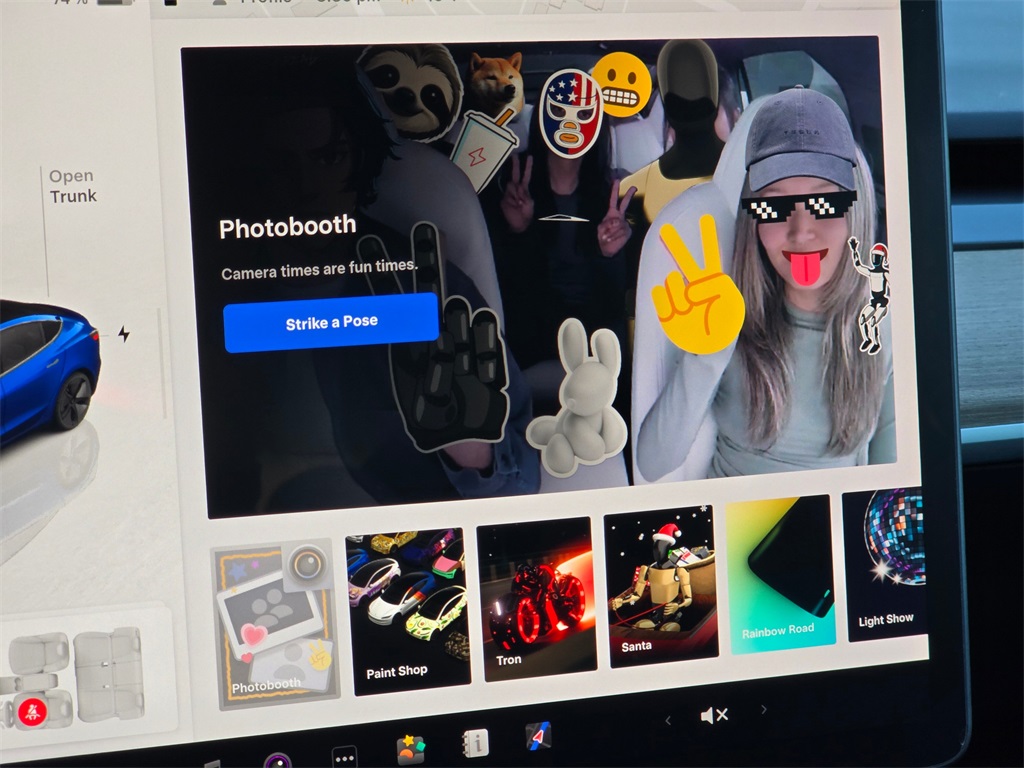Launch the Tron tile
This screenshot has height=768, width=1024.
point(535,600)
